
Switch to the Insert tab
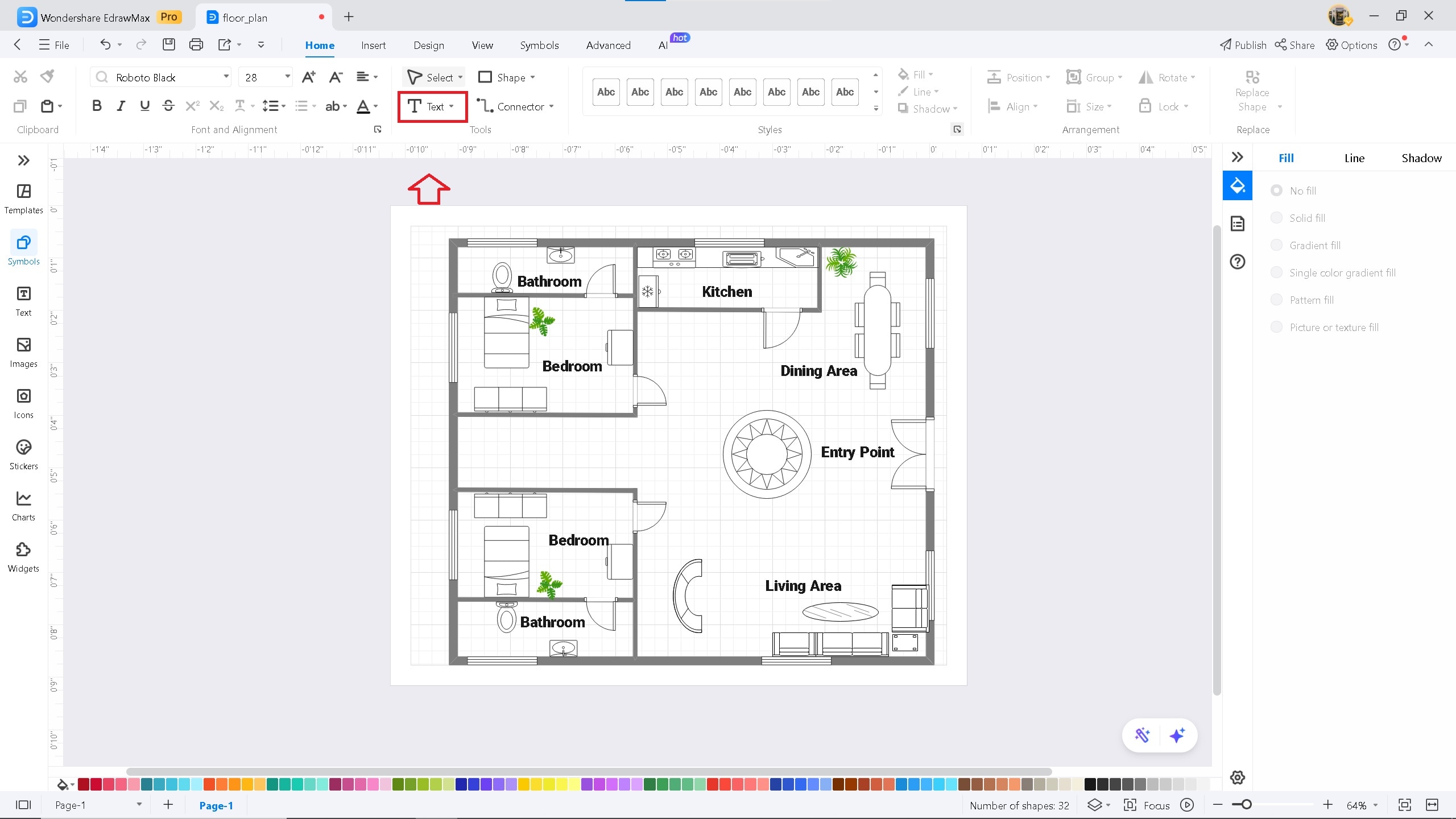pos(373,45)
